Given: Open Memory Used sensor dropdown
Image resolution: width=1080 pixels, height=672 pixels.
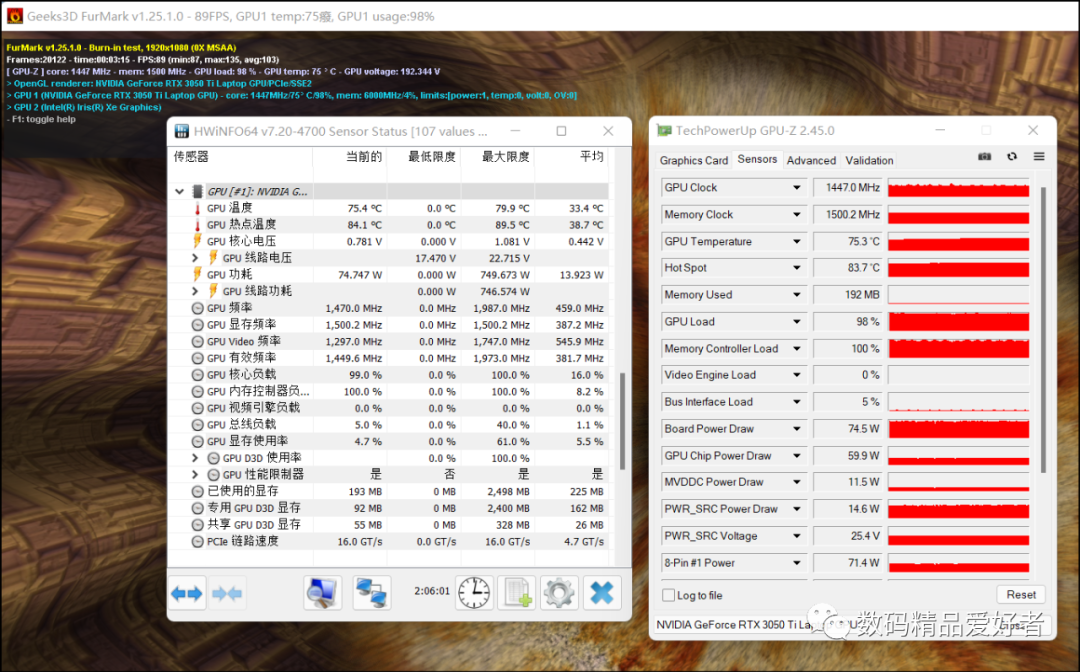Looking at the screenshot, I should tap(797, 295).
